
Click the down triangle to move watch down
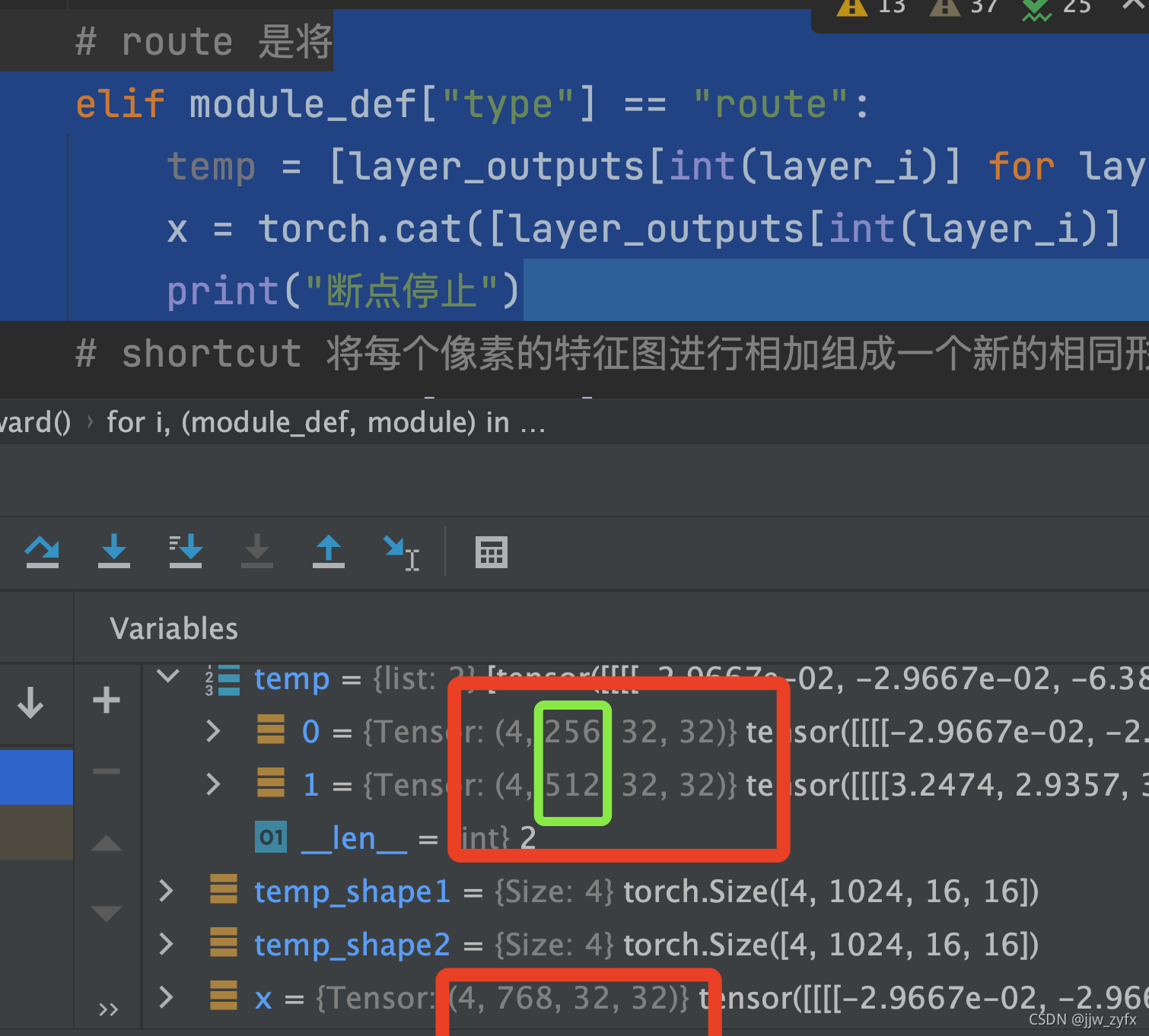(107, 913)
